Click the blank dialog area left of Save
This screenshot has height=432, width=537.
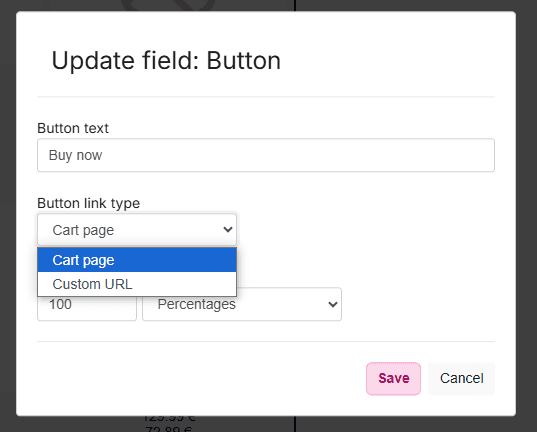pyautogui.click(x=201, y=379)
